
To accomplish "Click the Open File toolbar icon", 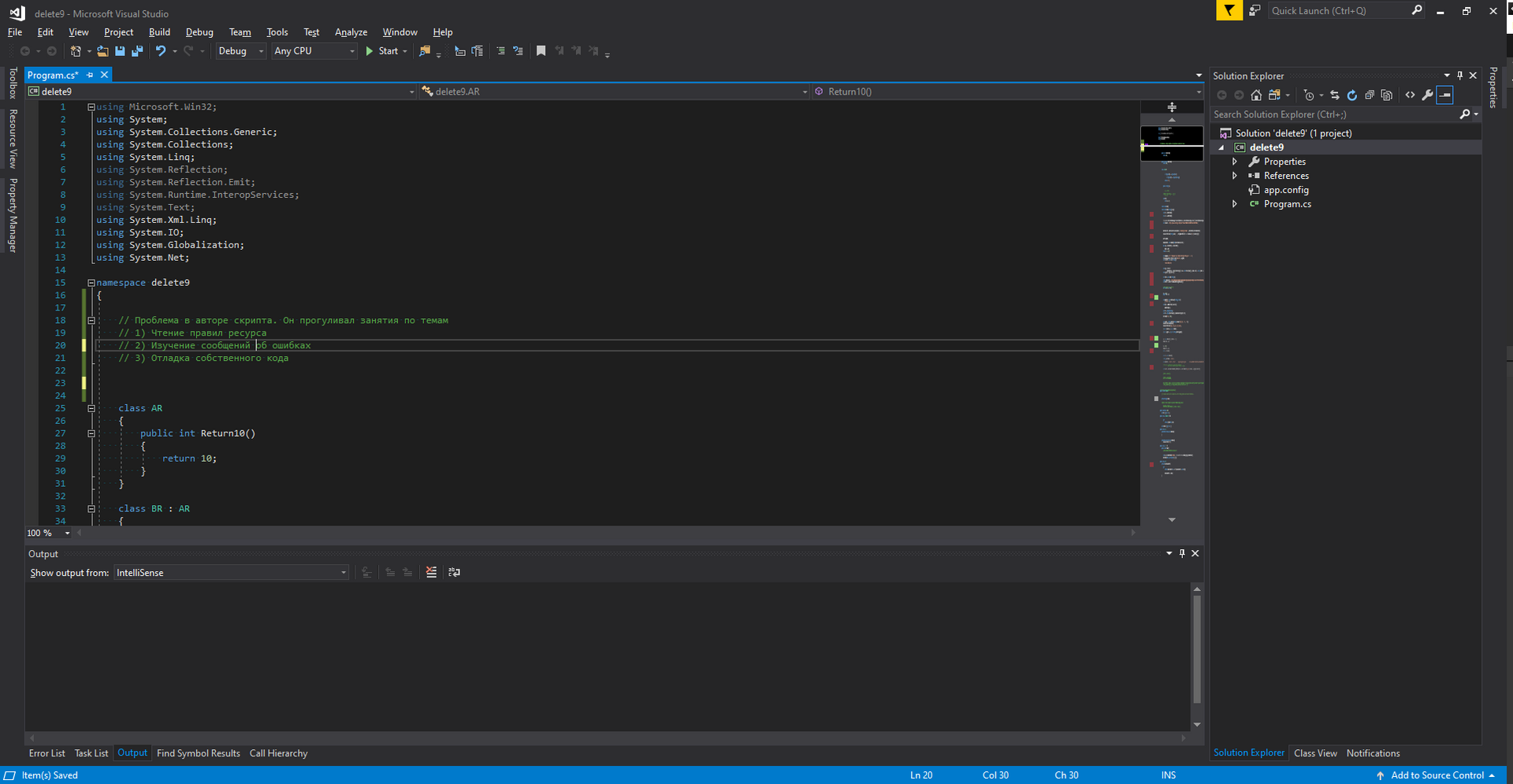I will [102, 51].
